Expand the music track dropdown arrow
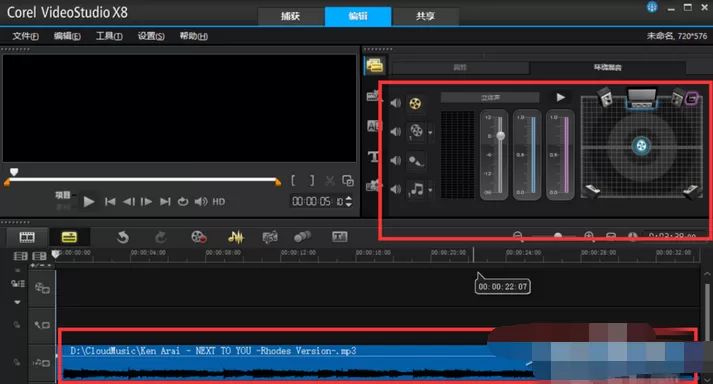The width and height of the screenshot is (713, 384). click(430, 190)
